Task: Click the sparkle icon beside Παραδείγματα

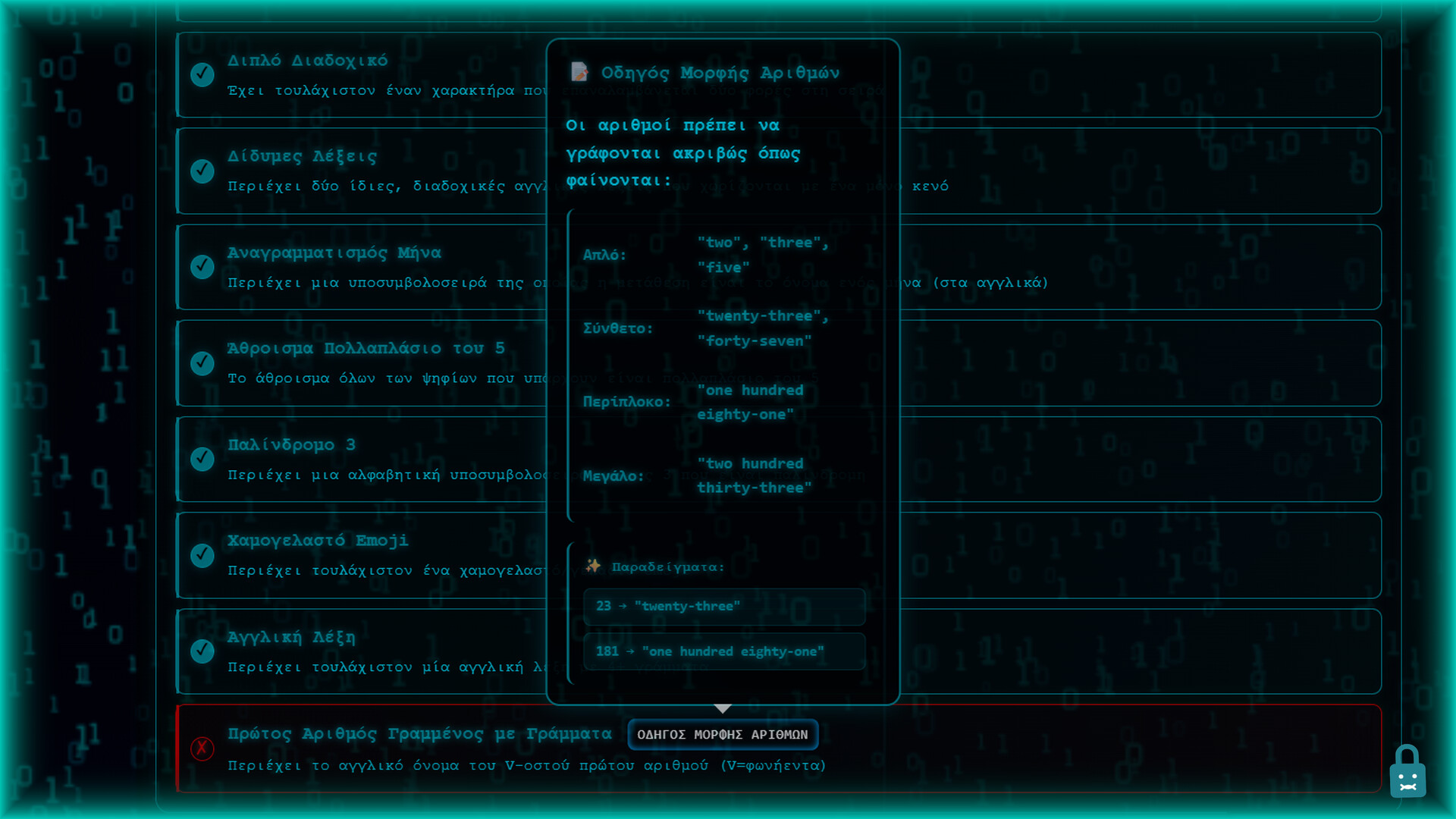Action: click(593, 566)
